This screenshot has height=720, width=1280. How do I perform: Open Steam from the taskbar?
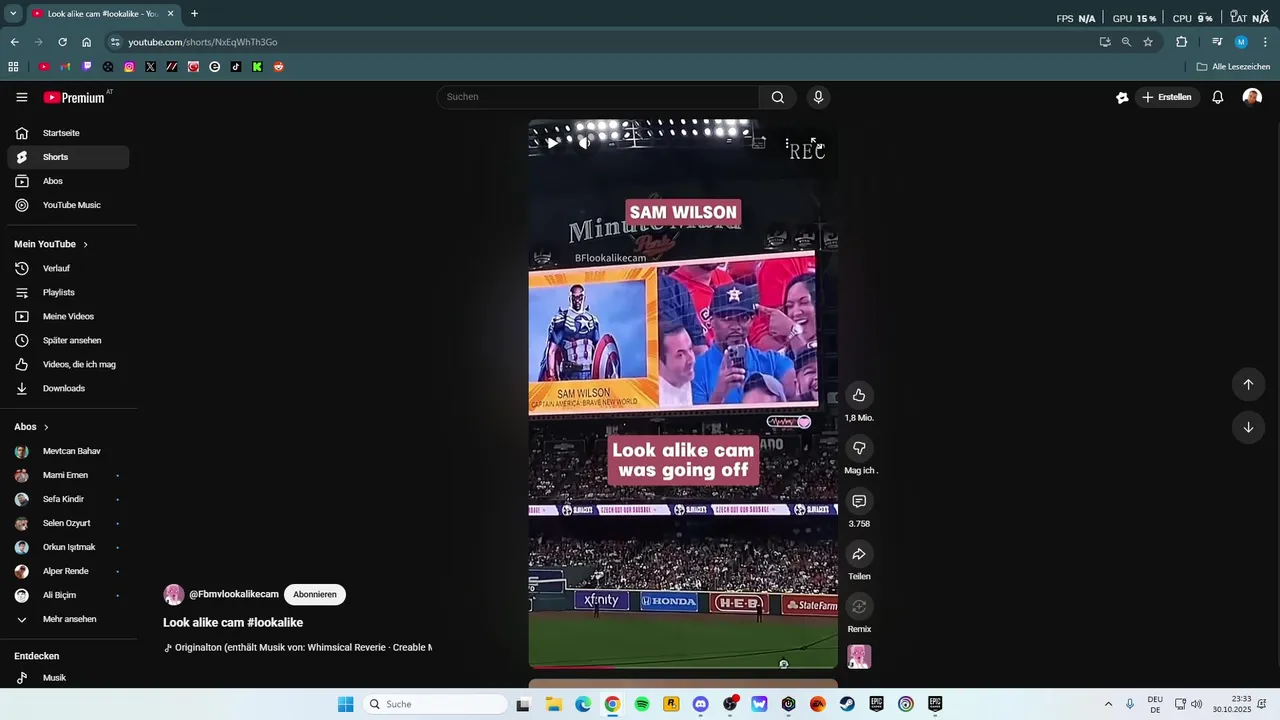tap(847, 704)
